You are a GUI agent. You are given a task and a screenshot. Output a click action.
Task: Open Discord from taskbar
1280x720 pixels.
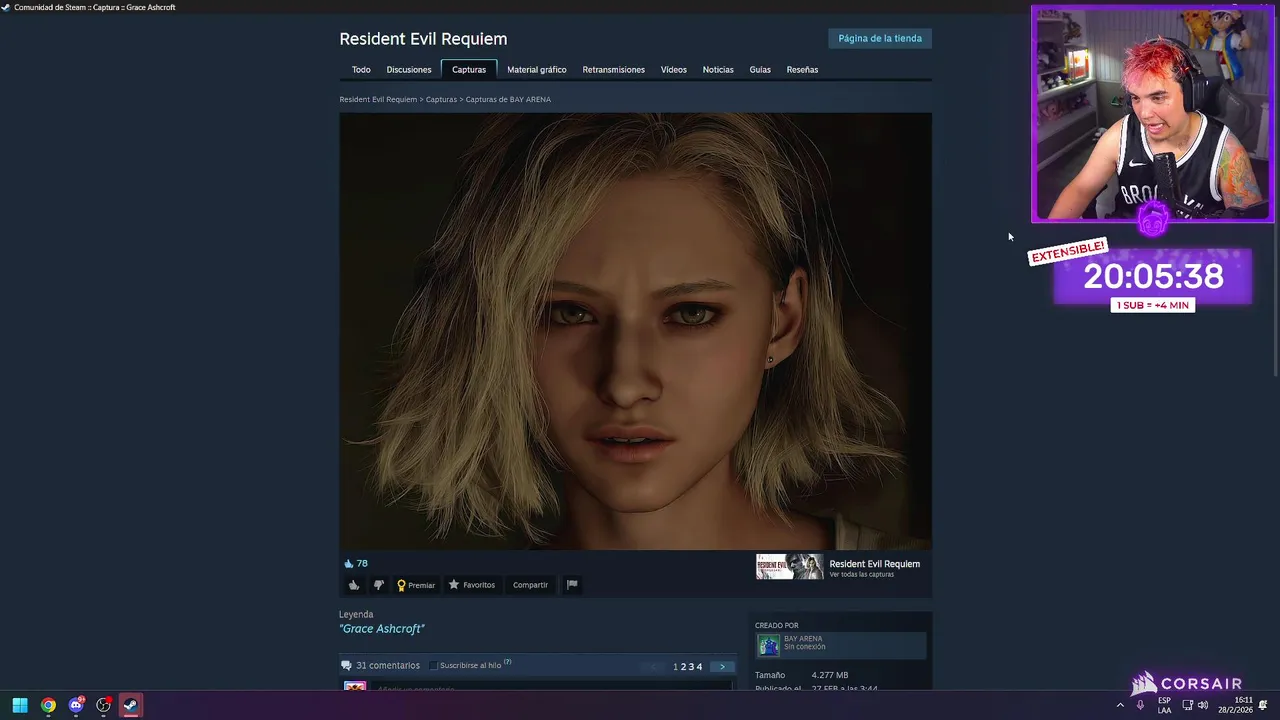[x=76, y=705]
